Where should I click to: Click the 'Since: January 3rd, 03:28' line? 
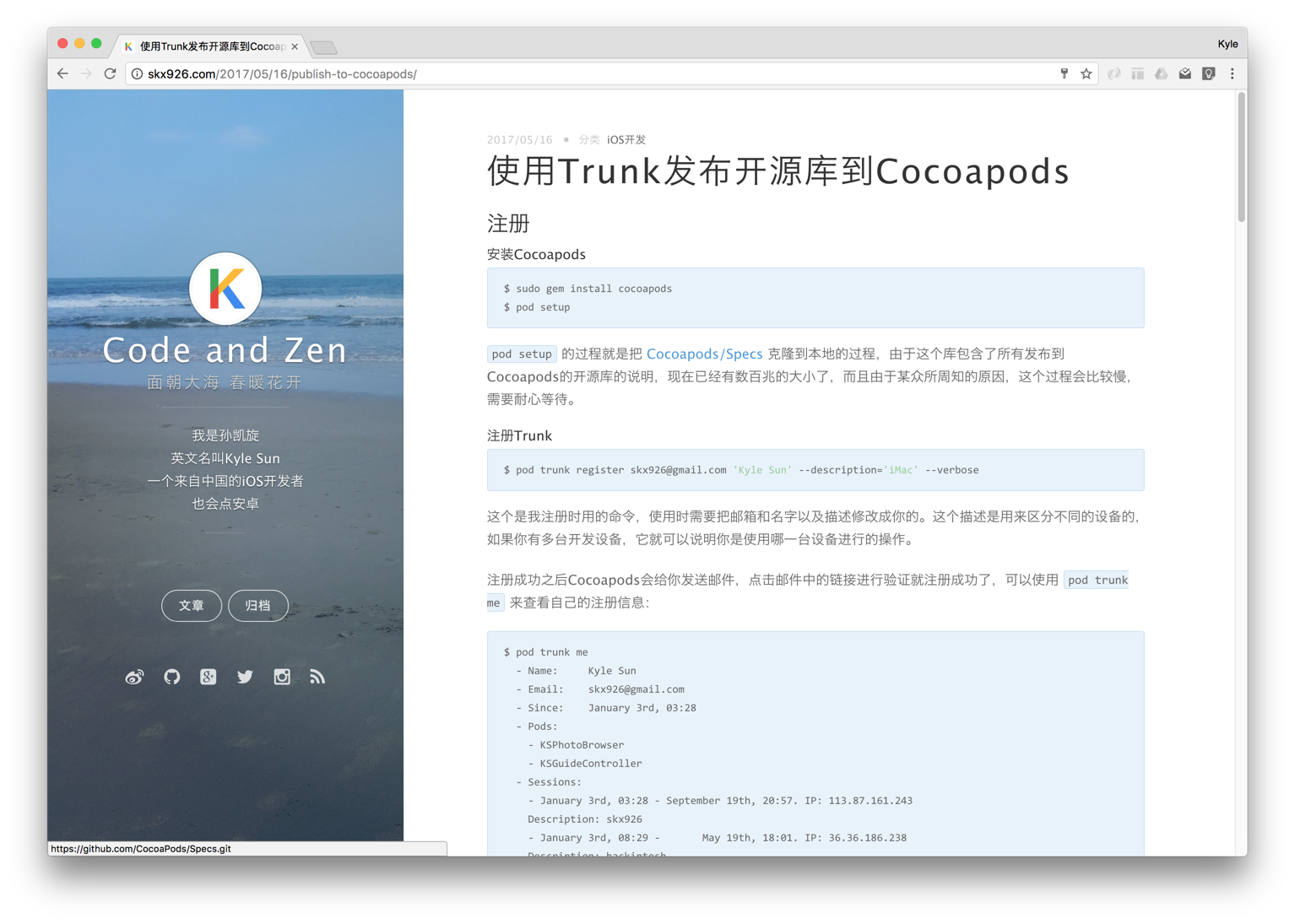pyautogui.click(x=606, y=708)
